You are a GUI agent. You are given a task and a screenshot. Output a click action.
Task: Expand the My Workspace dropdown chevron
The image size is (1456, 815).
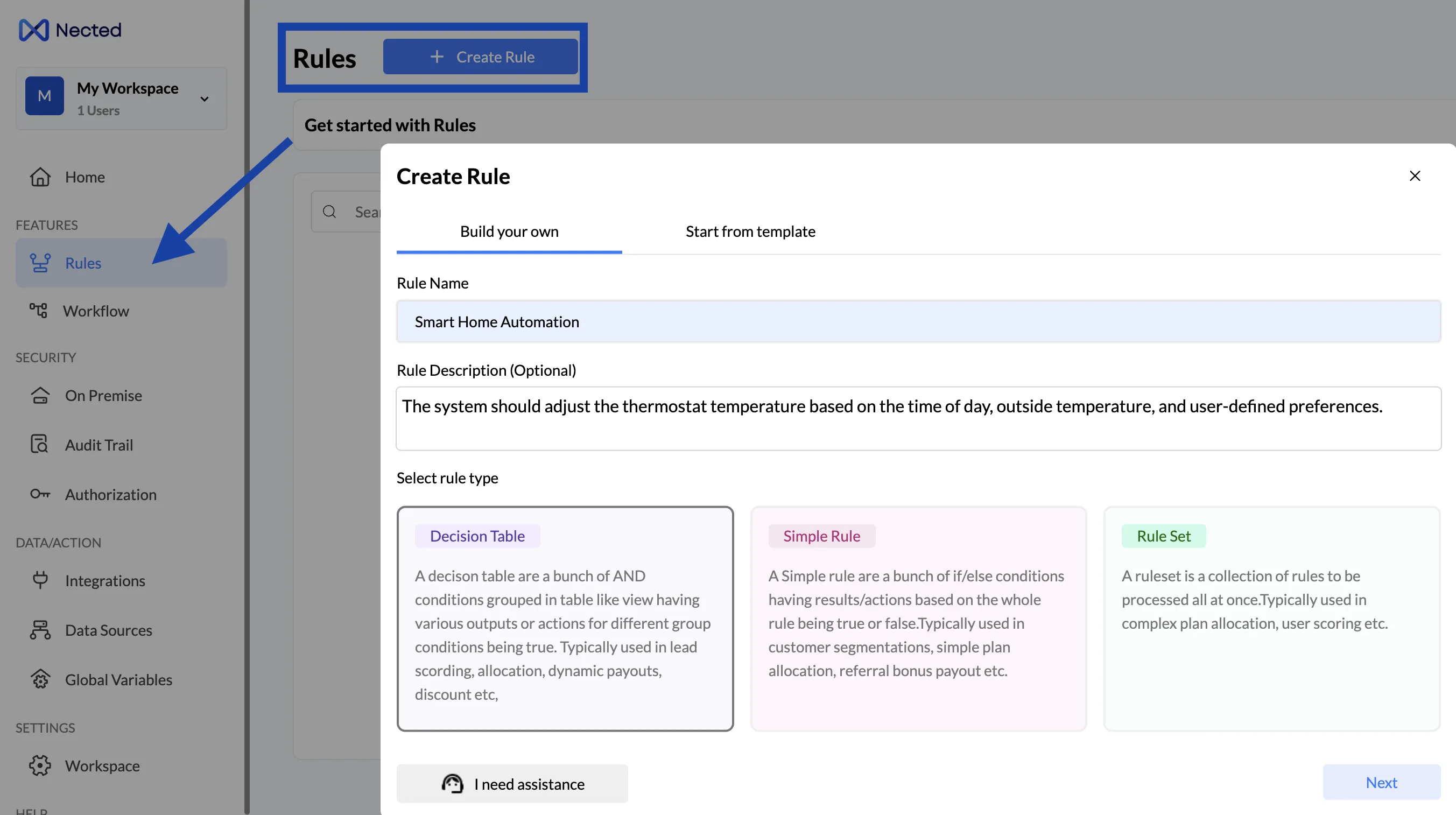pos(205,100)
